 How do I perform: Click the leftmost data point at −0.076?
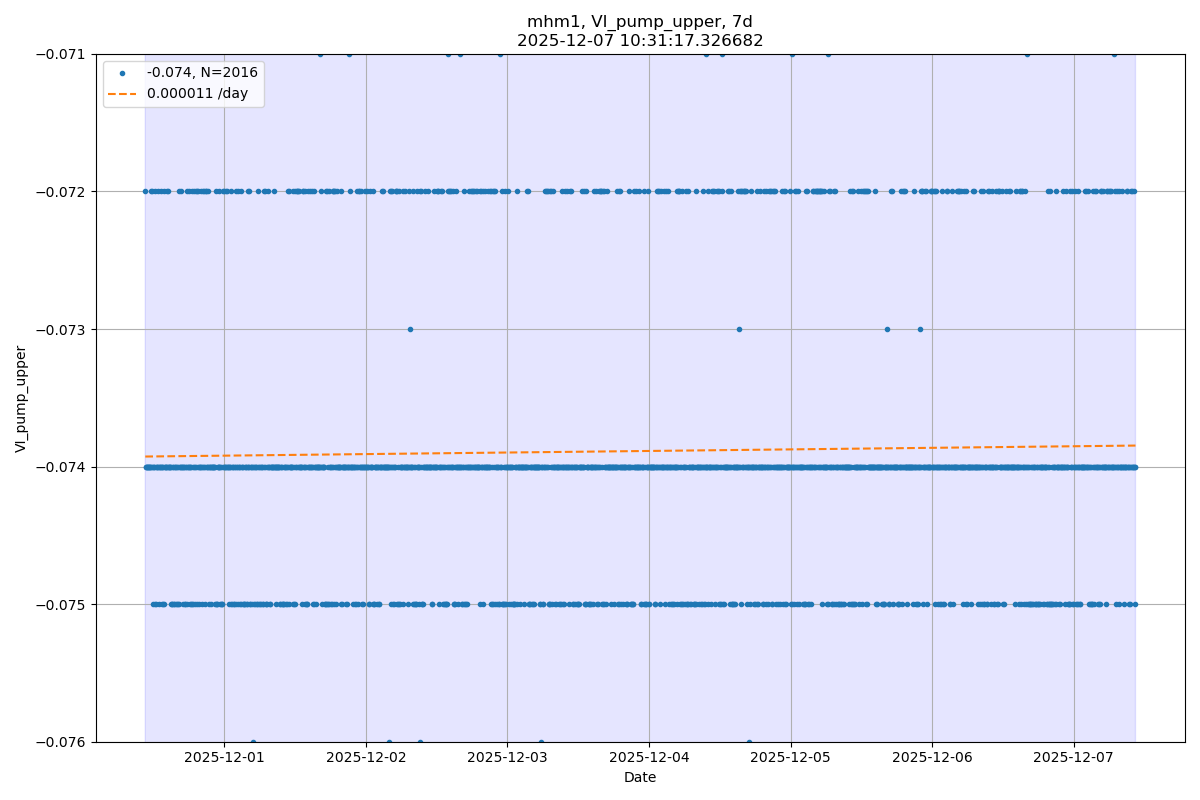253,742
